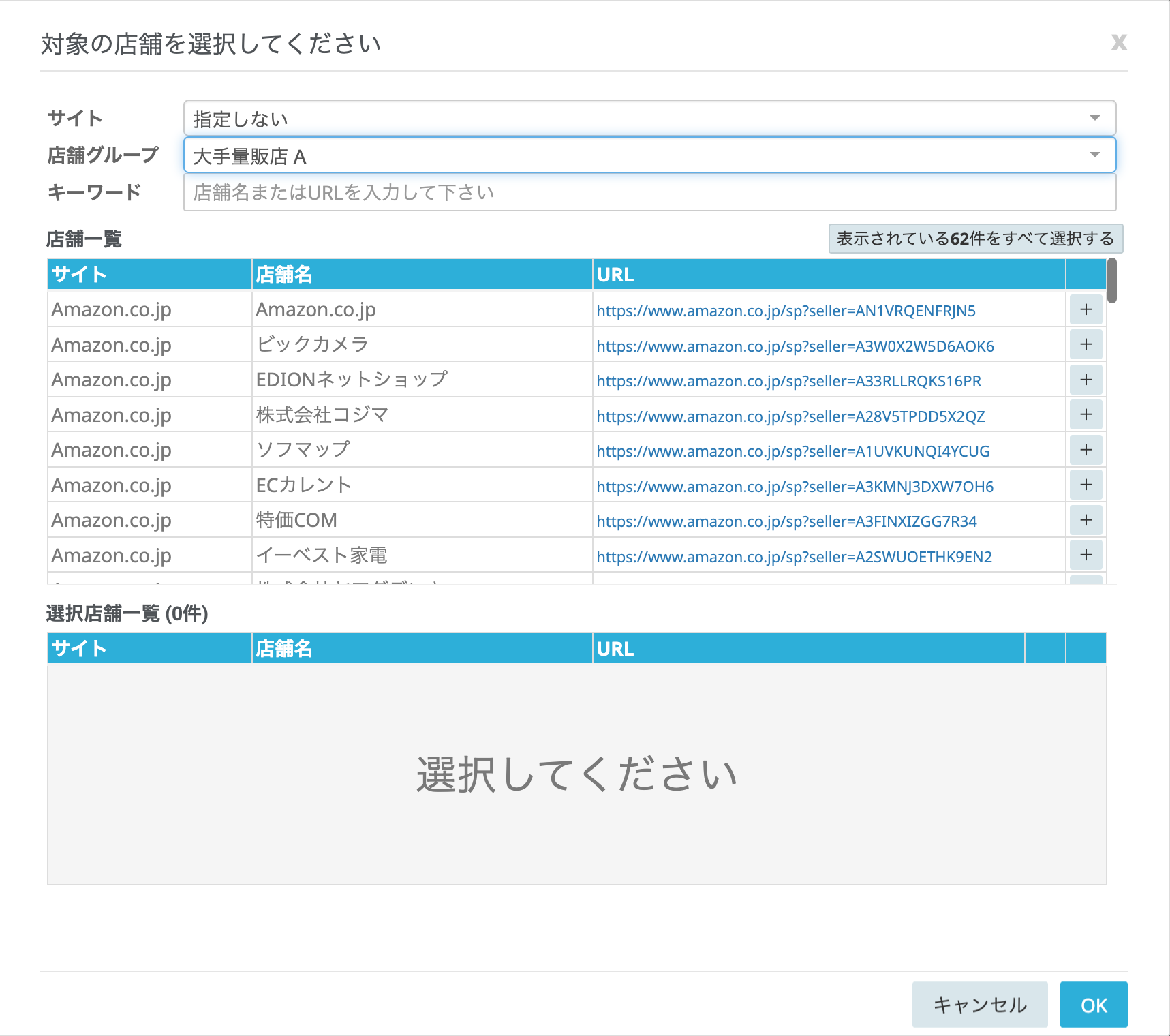The width and height of the screenshot is (1170, 1036).
Task: Open the ソフマップ seller URL link
Action: [x=792, y=451]
